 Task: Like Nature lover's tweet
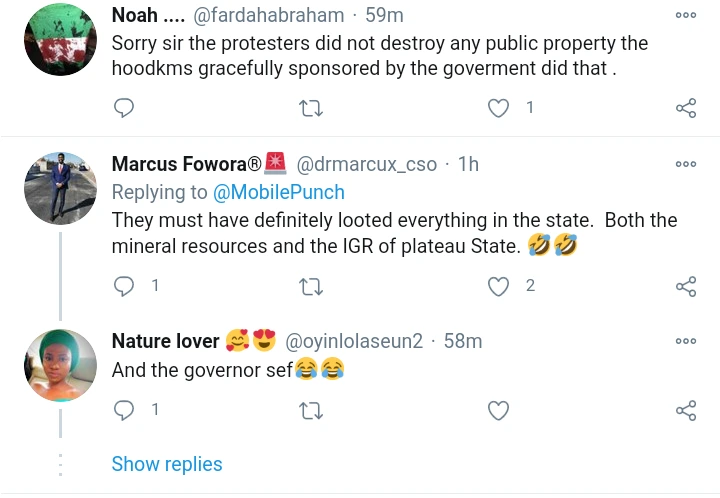click(498, 410)
